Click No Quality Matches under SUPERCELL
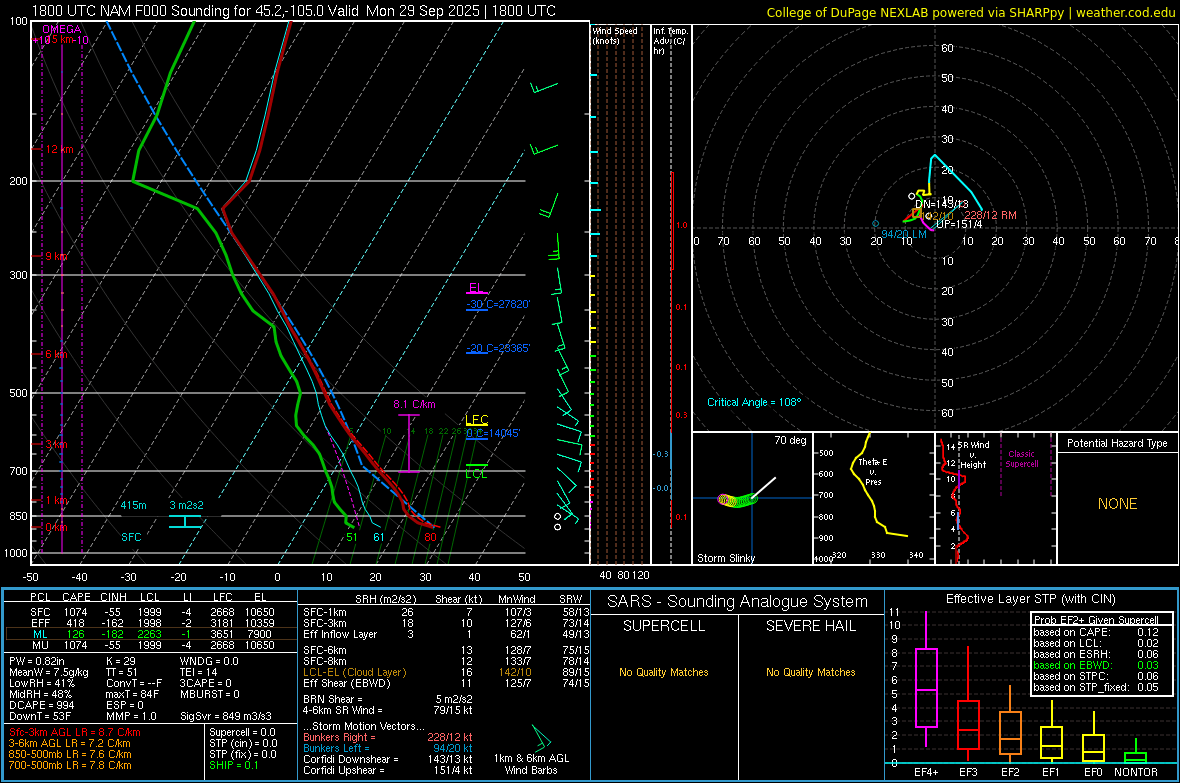The width and height of the screenshot is (1180, 783). point(664,672)
